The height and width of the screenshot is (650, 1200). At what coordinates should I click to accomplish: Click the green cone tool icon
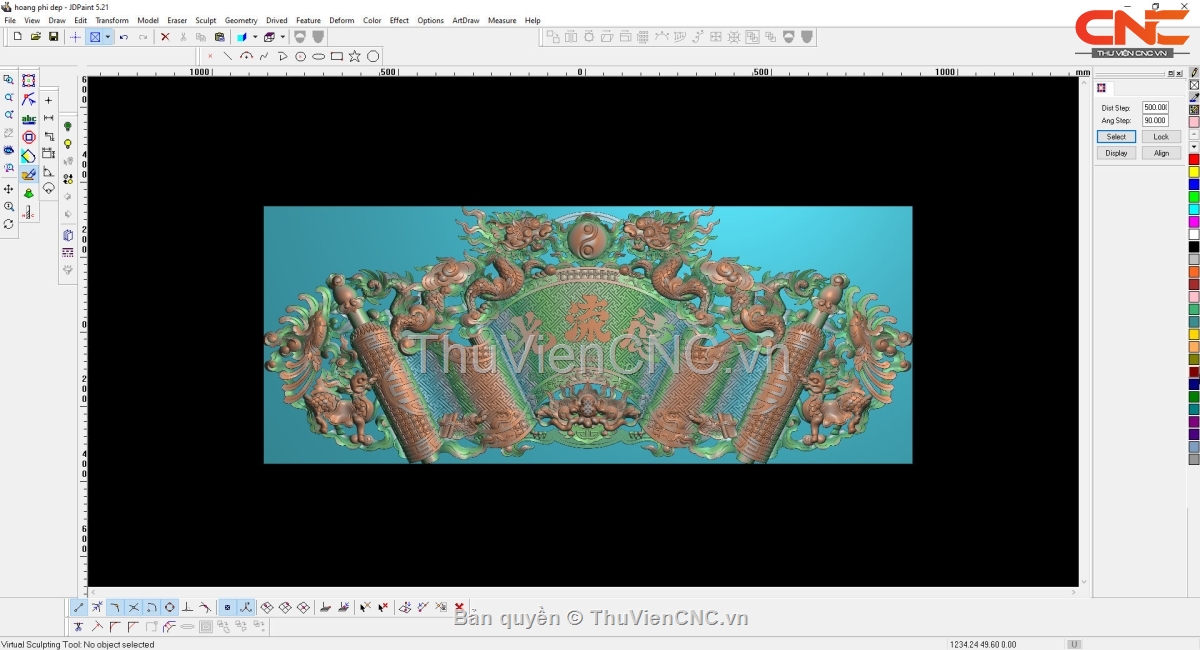tap(29, 193)
